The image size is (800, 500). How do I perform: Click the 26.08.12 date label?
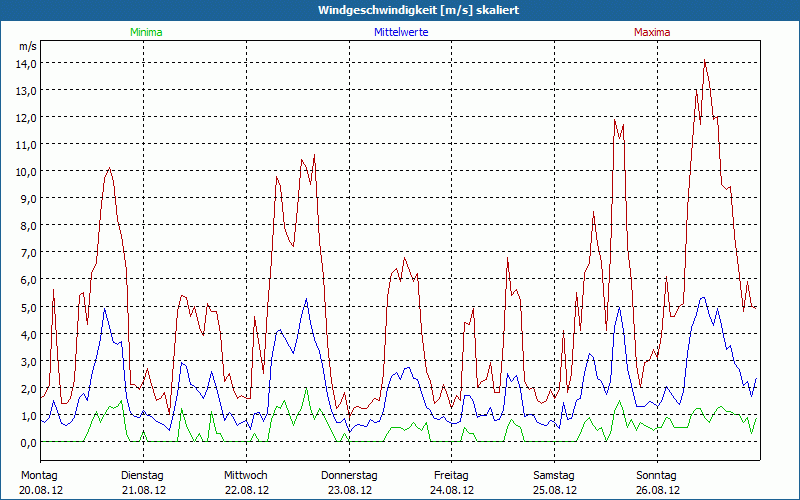tap(658, 490)
